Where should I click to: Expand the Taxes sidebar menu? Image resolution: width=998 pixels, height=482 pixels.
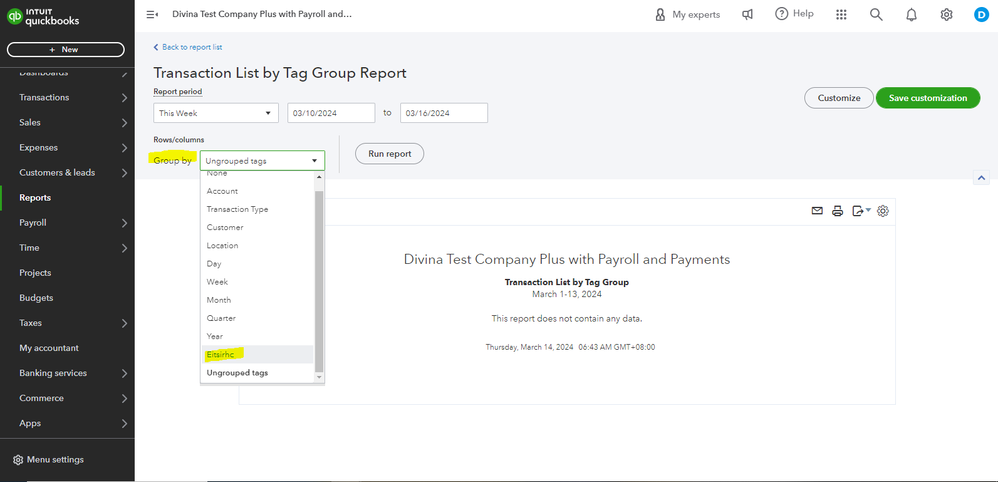(67, 323)
